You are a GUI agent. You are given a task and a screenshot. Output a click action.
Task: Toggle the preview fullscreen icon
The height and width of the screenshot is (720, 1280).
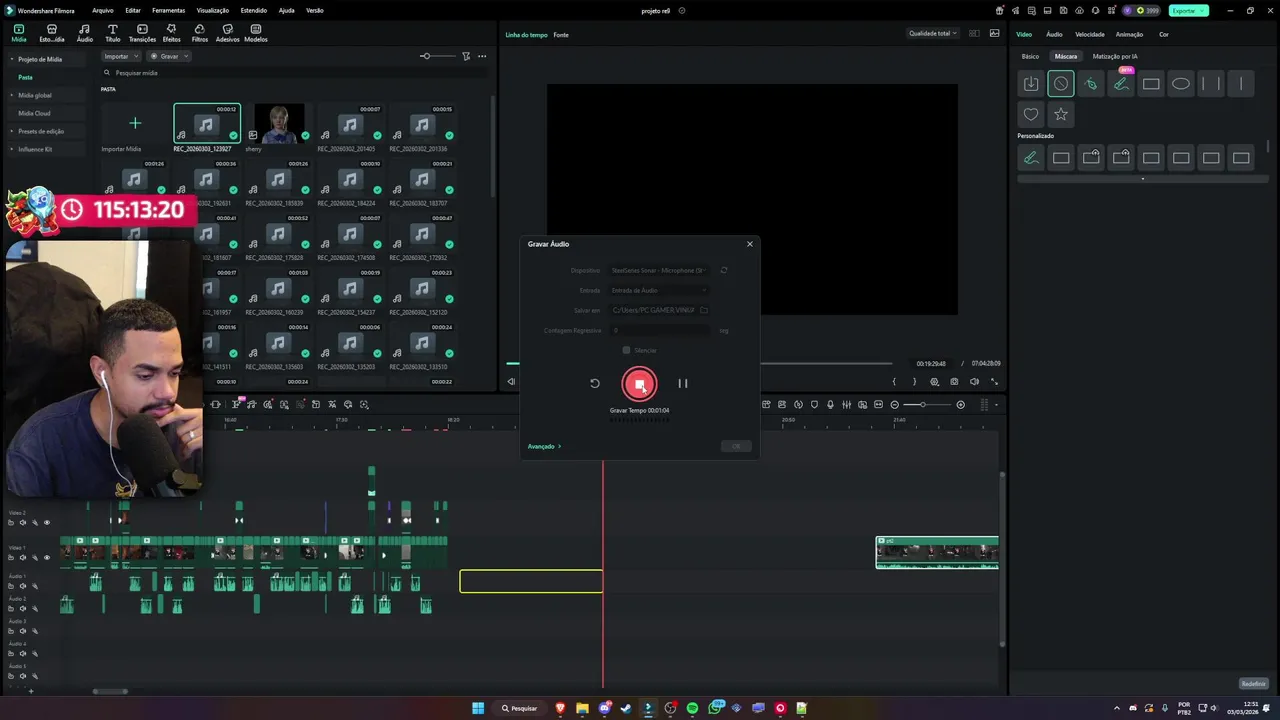[994, 382]
